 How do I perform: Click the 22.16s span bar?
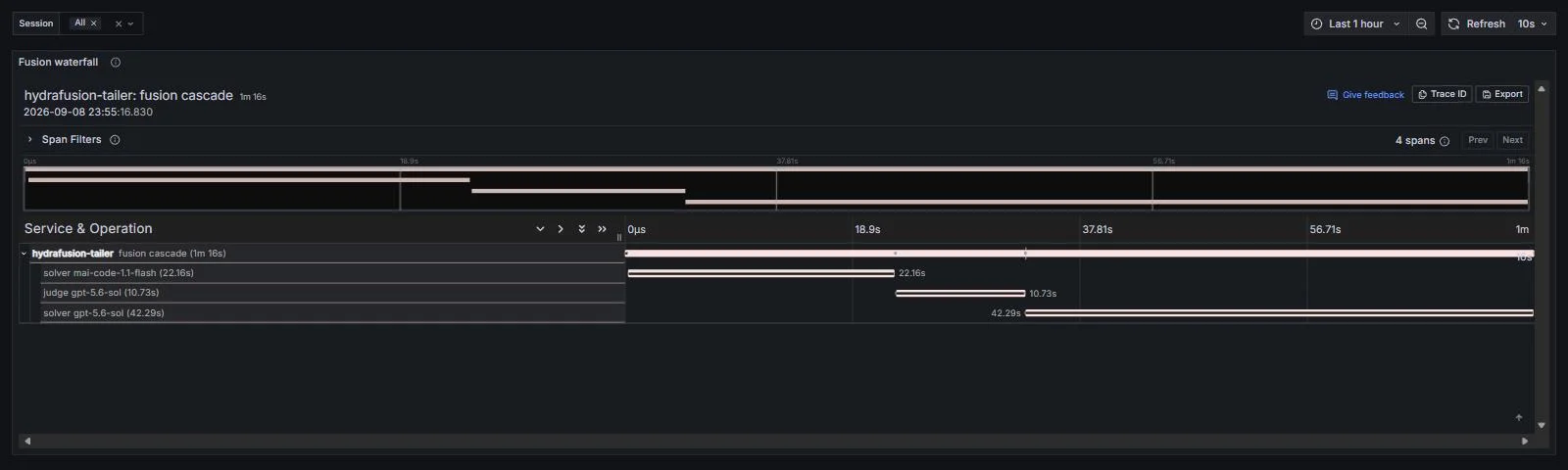tap(760, 273)
